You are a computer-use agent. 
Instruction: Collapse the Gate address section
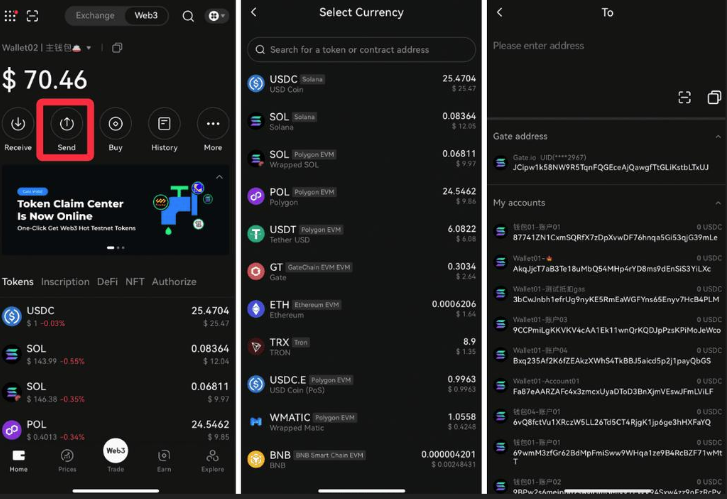coord(718,136)
